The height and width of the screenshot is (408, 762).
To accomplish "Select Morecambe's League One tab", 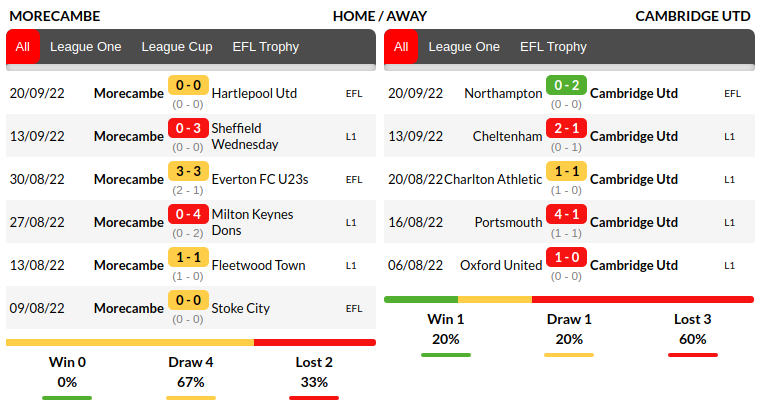I will point(85,47).
